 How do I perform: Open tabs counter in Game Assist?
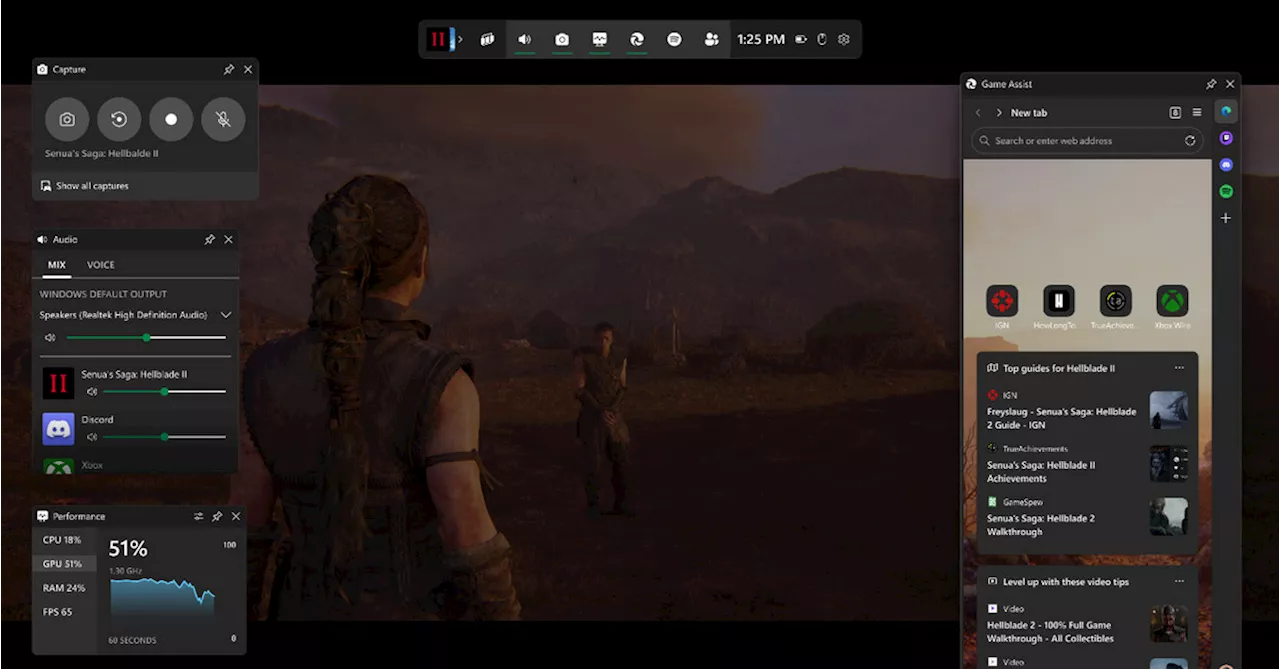coord(1176,113)
